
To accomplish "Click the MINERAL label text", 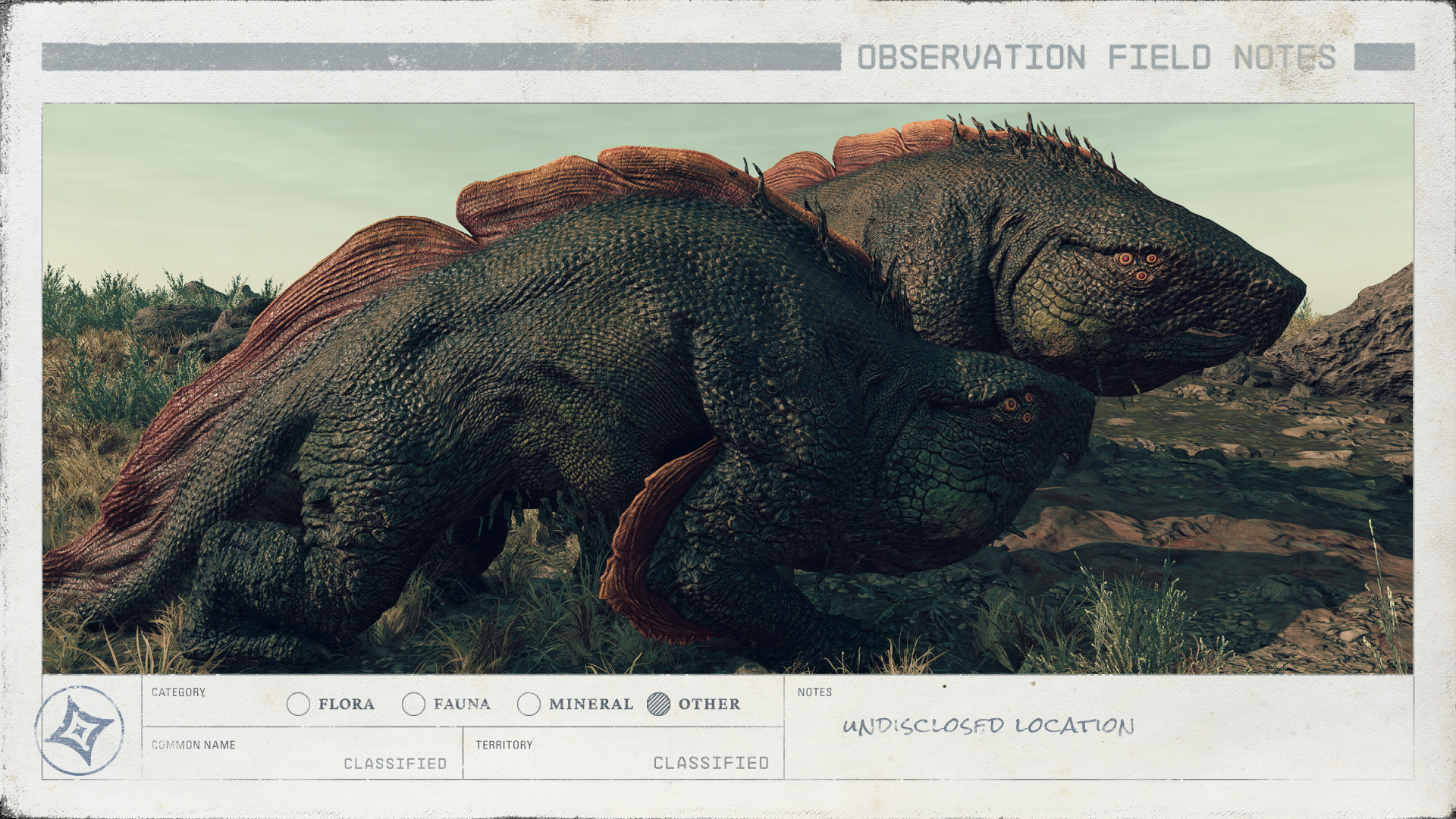I will [591, 704].
